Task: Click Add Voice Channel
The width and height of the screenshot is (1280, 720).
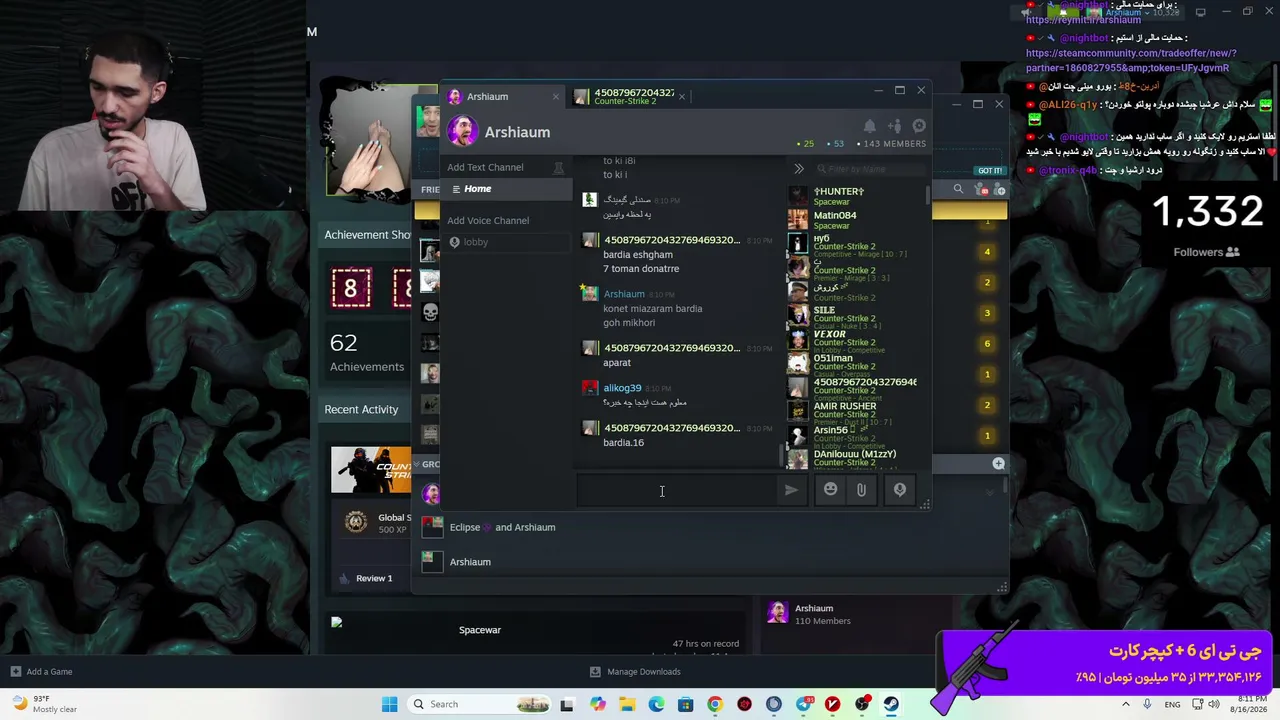Action: [x=488, y=220]
